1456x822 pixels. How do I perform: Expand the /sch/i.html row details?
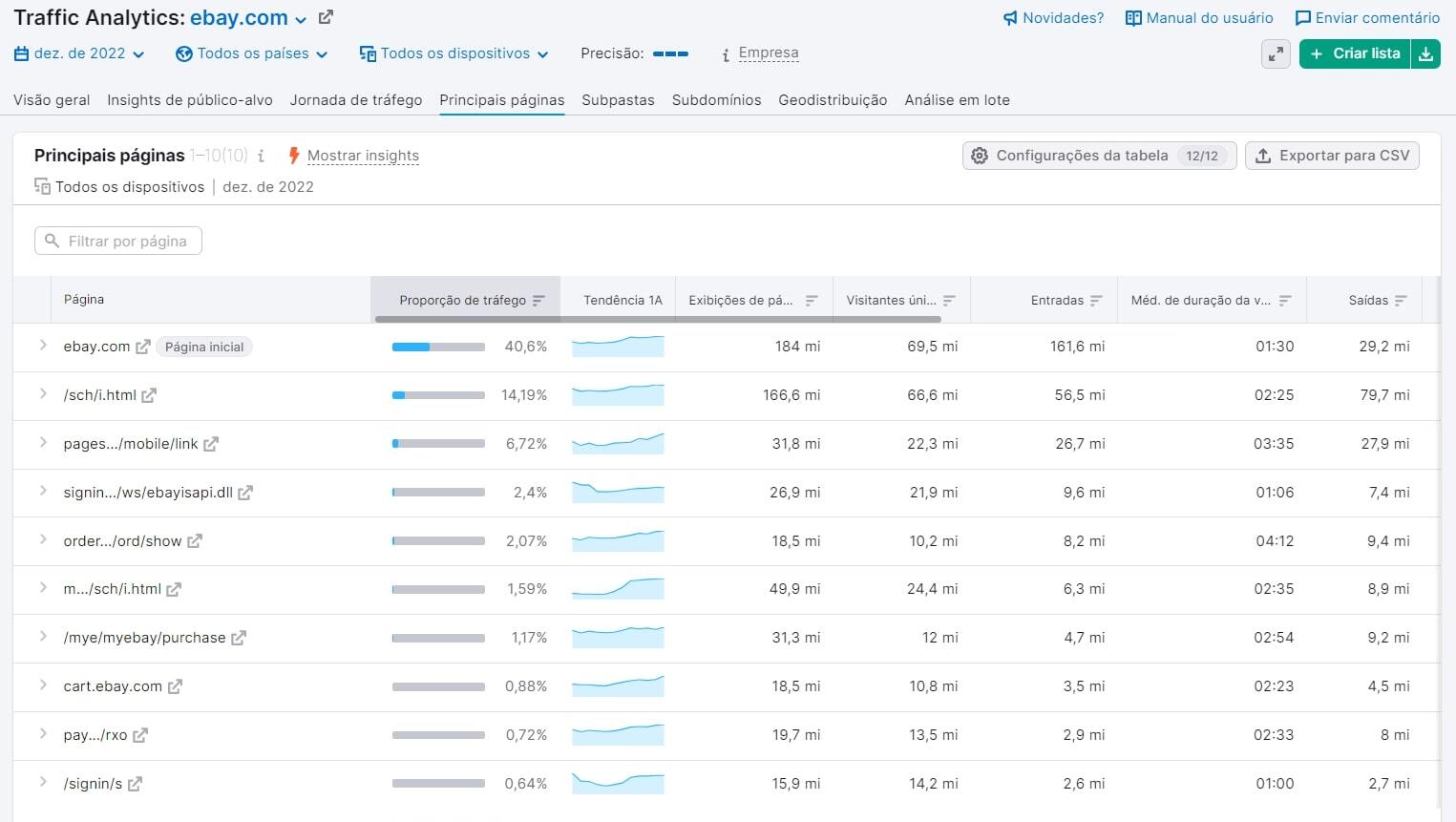[x=42, y=395]
